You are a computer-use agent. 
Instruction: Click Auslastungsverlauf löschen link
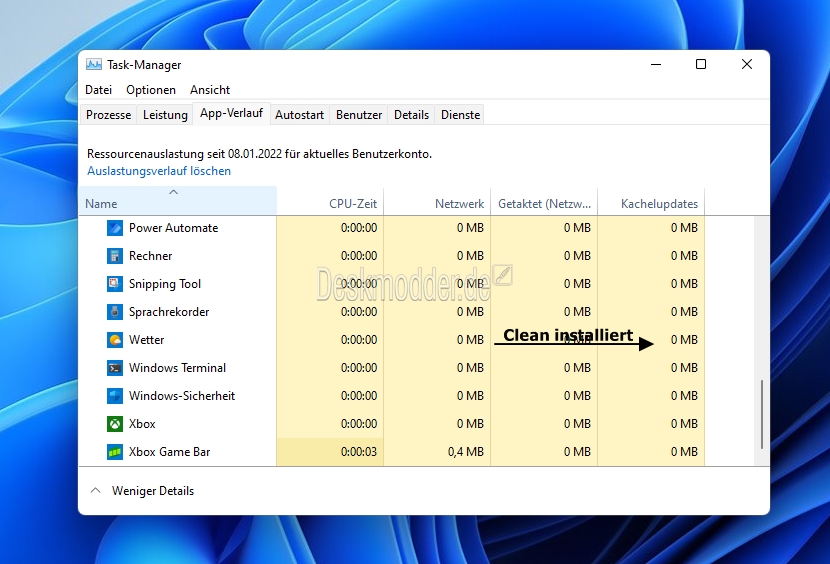pyautogui.click(x=159, y=171)
